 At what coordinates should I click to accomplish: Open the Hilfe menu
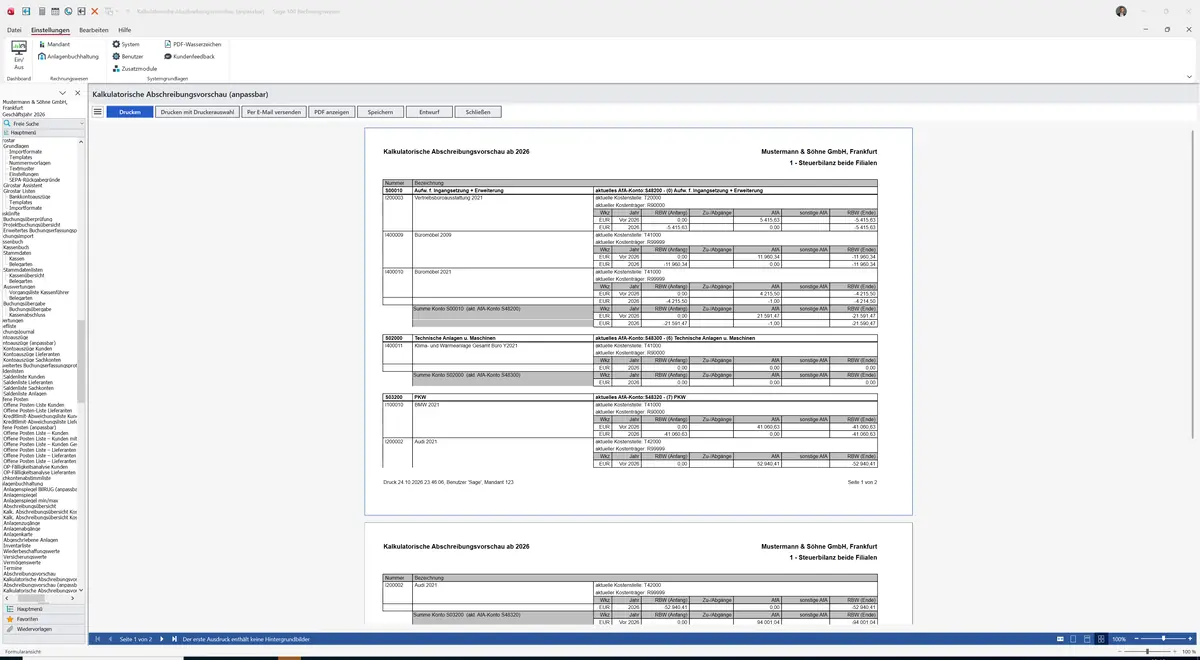pyautogui.click(x=125, y=30)
